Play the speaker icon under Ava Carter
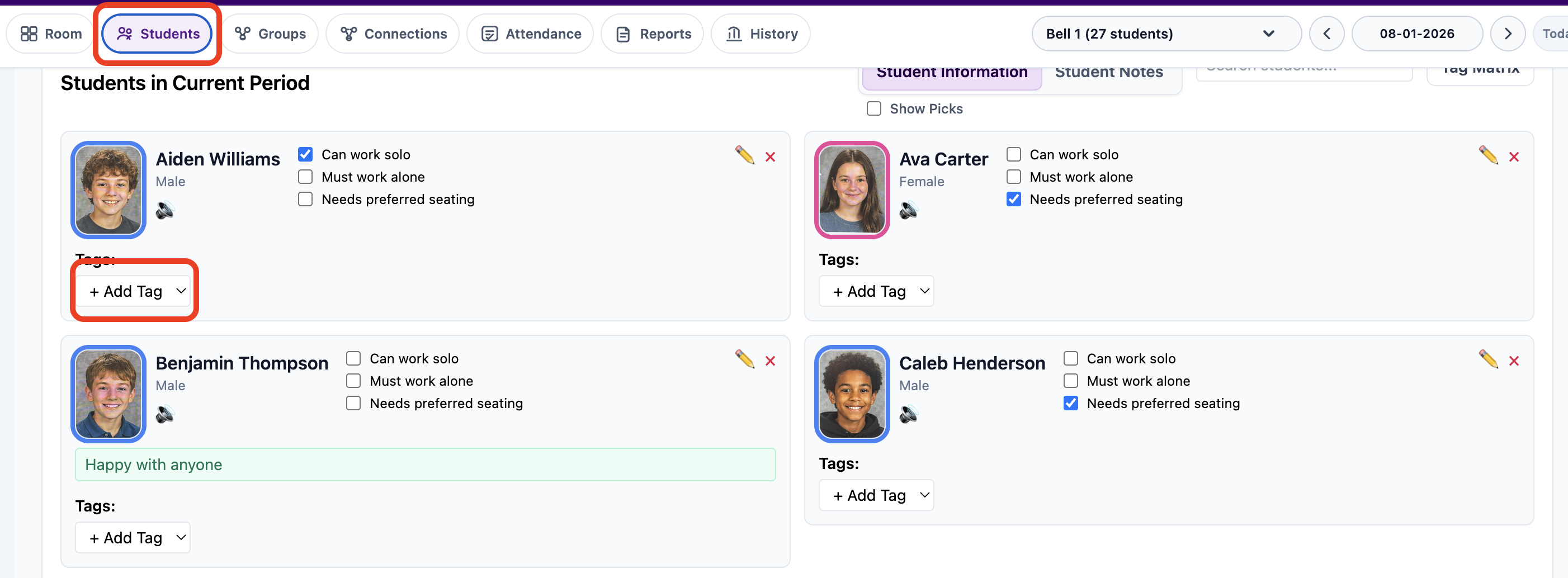 tap(909, 211)
